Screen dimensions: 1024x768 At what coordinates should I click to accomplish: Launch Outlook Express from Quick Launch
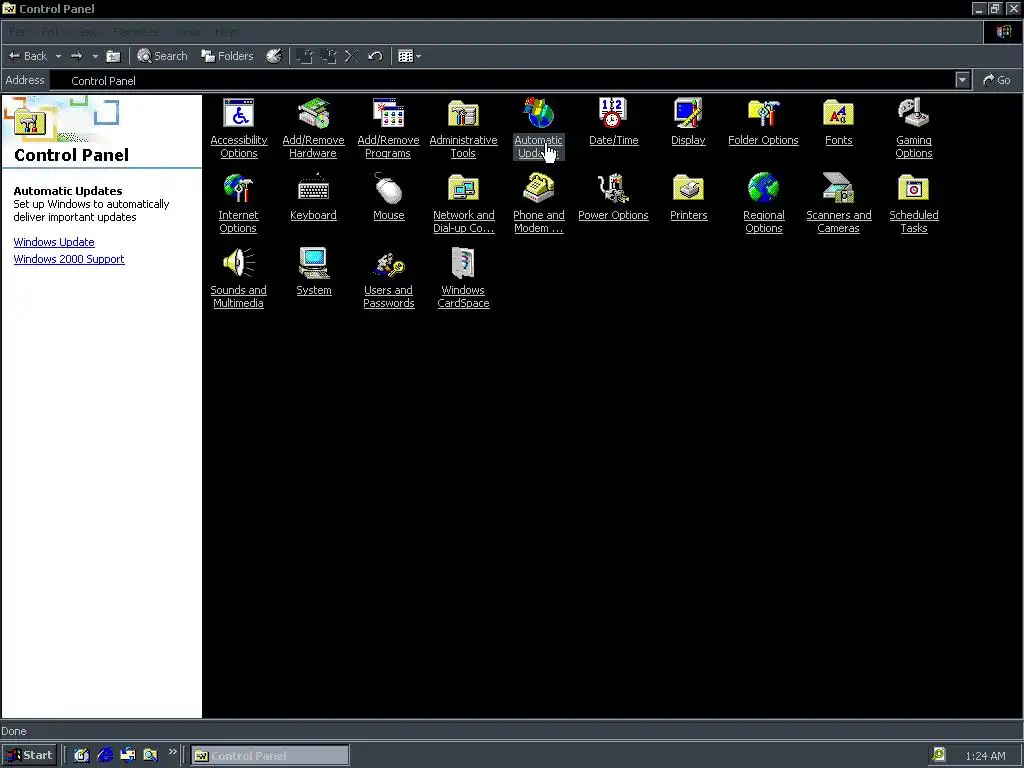coord(128,756)
